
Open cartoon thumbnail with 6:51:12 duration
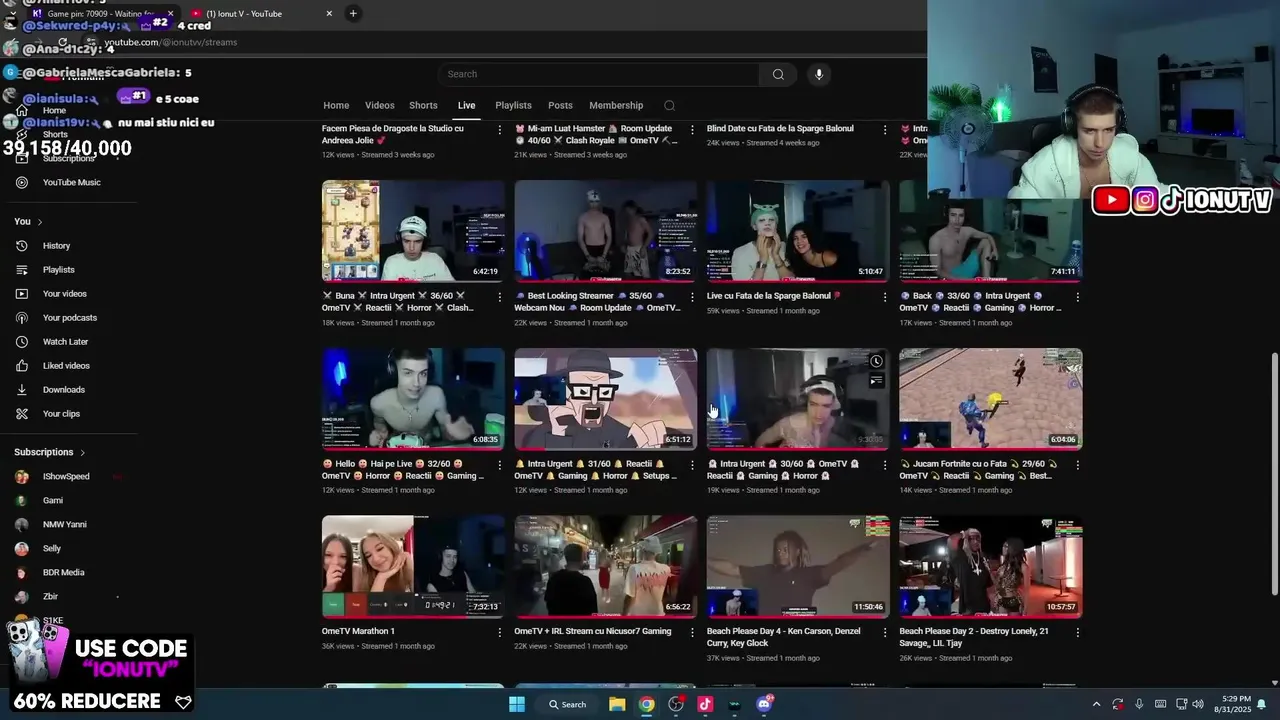[606, 399]
